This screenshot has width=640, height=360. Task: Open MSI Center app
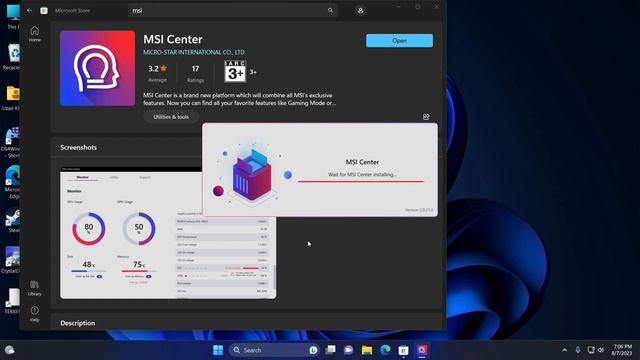(x=399, y=40)
